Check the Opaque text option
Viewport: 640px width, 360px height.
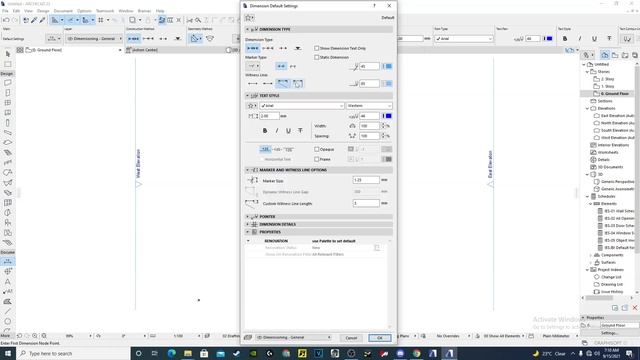coord(316,149)
